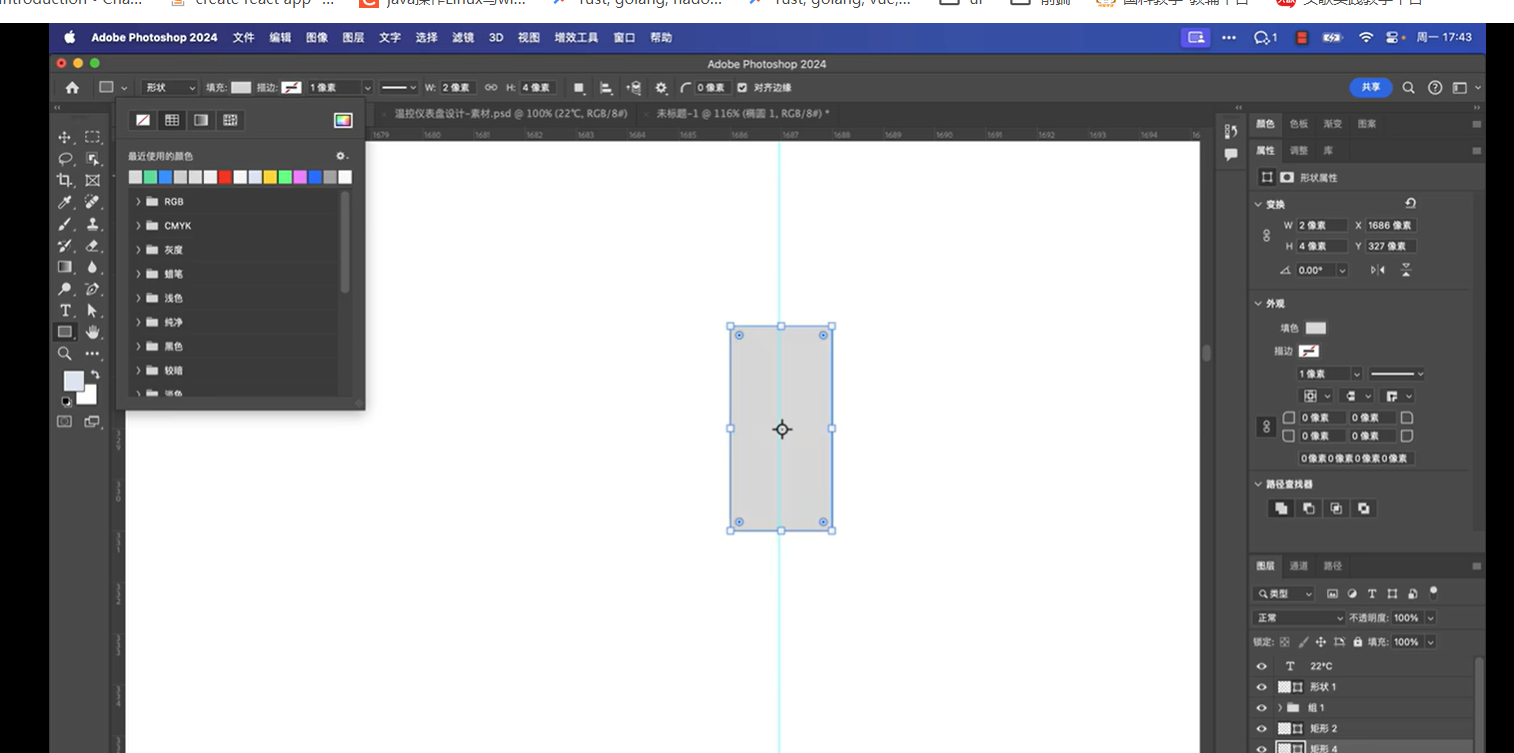Expand the RGB swatch folder

coord(138,201)
